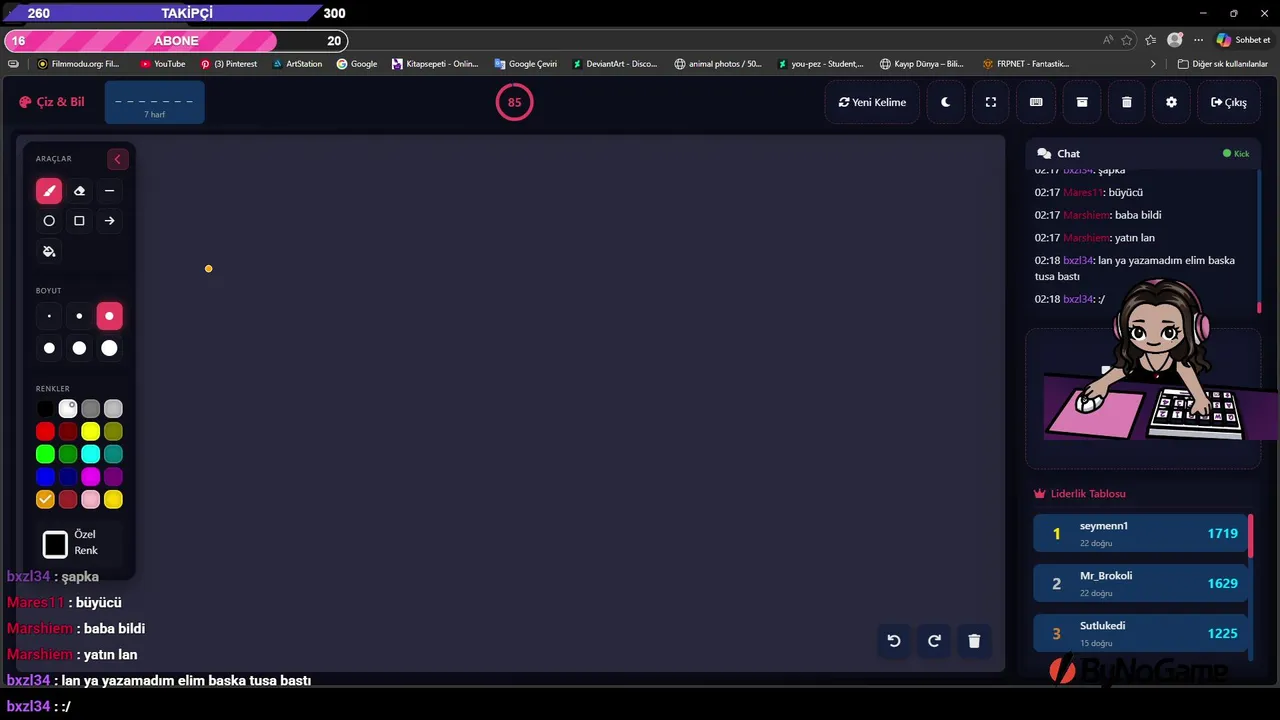
Task: Pick the checked orange color swatch
Action: [x=45, y=499]
